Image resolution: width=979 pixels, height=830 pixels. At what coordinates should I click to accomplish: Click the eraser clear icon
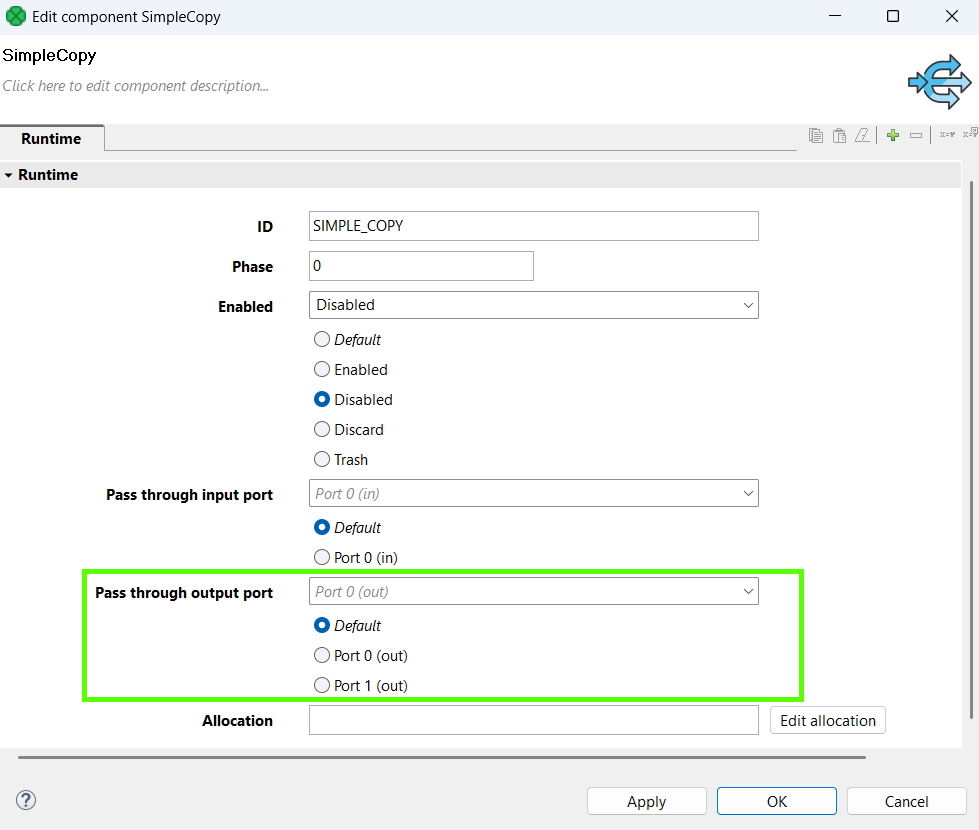(x=862, y=135)
